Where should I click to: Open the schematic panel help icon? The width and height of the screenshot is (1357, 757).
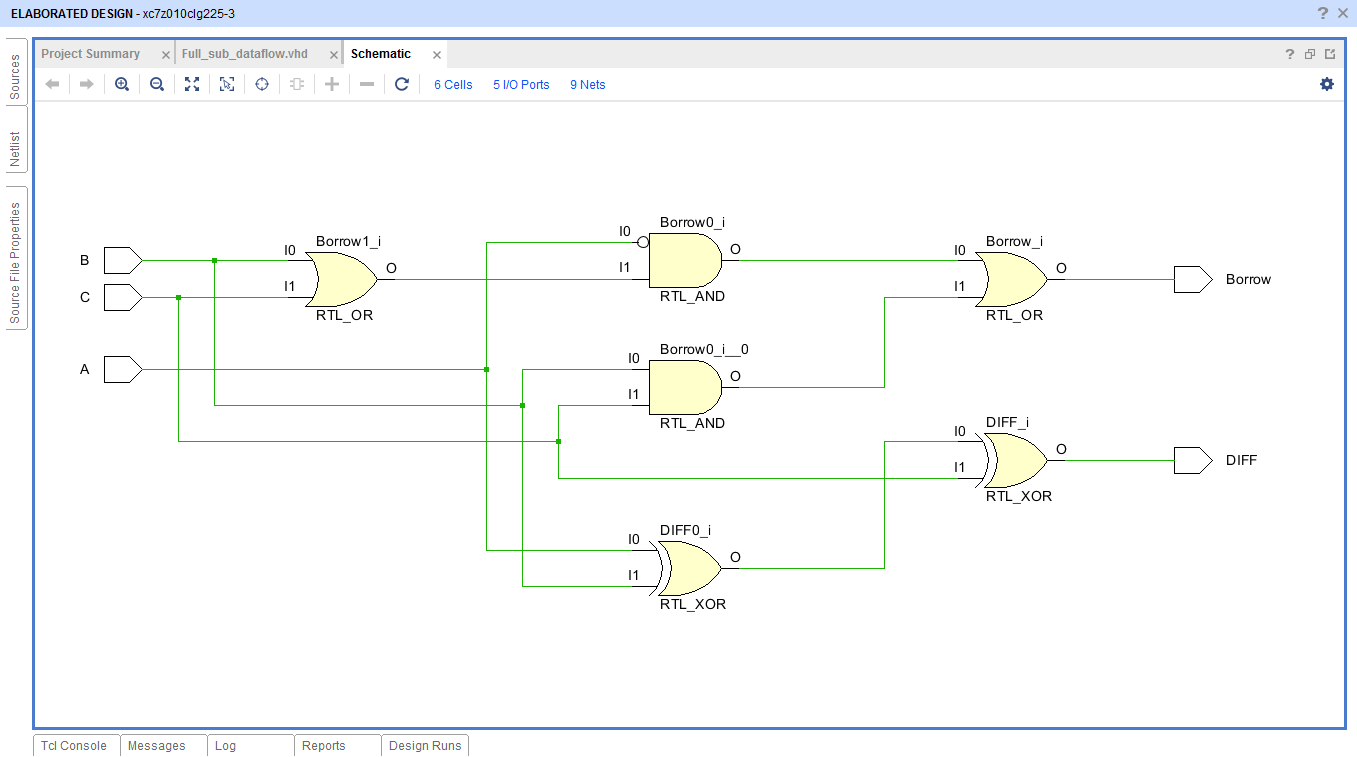point(1290,54)
